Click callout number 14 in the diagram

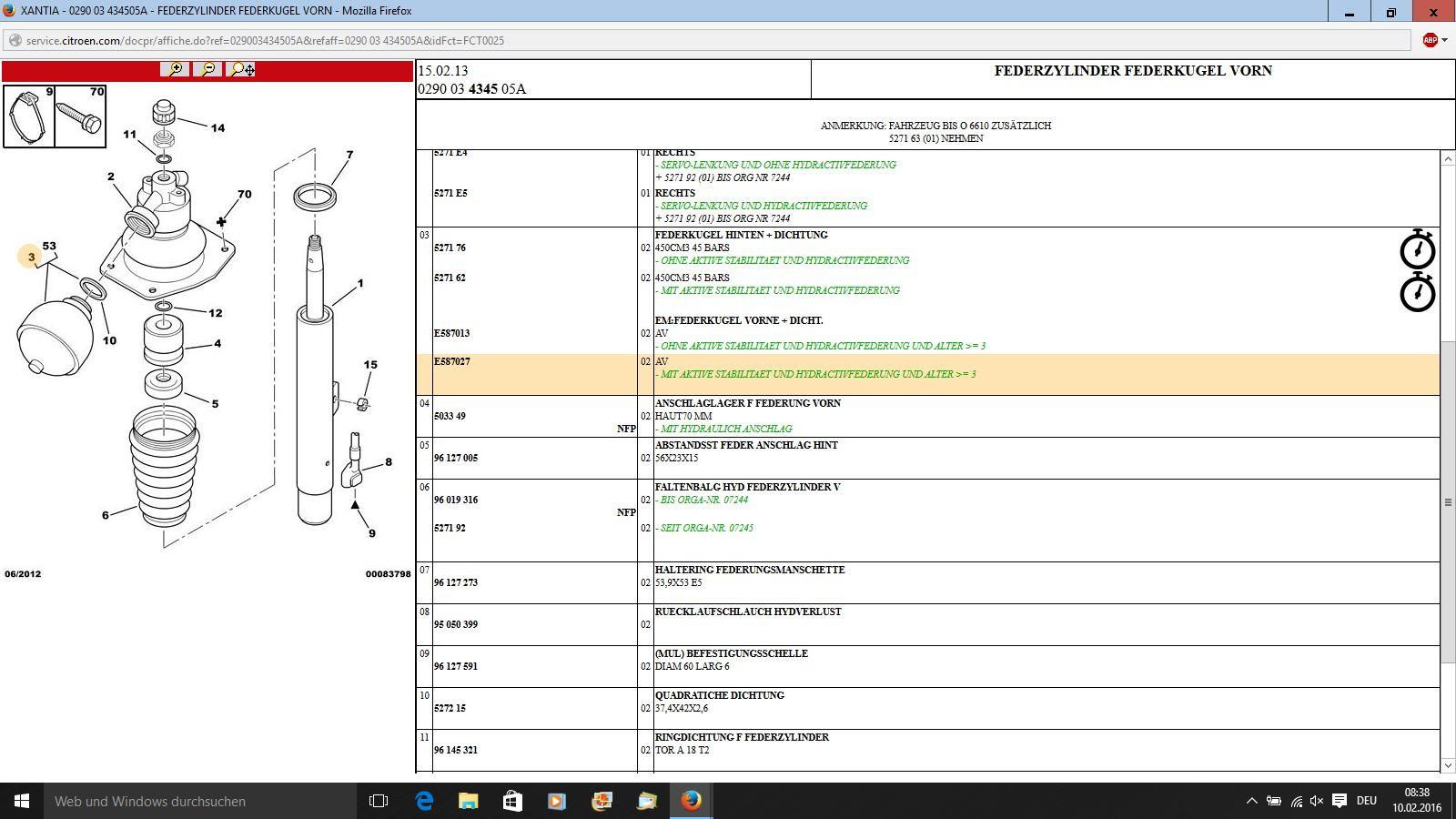(217, 128)
